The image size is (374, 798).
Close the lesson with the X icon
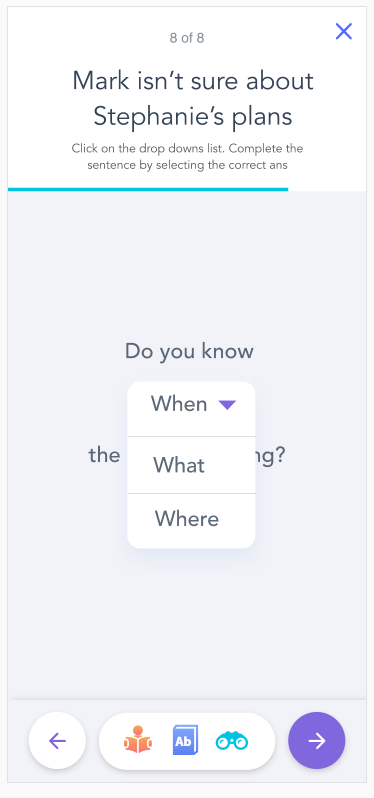343,32
